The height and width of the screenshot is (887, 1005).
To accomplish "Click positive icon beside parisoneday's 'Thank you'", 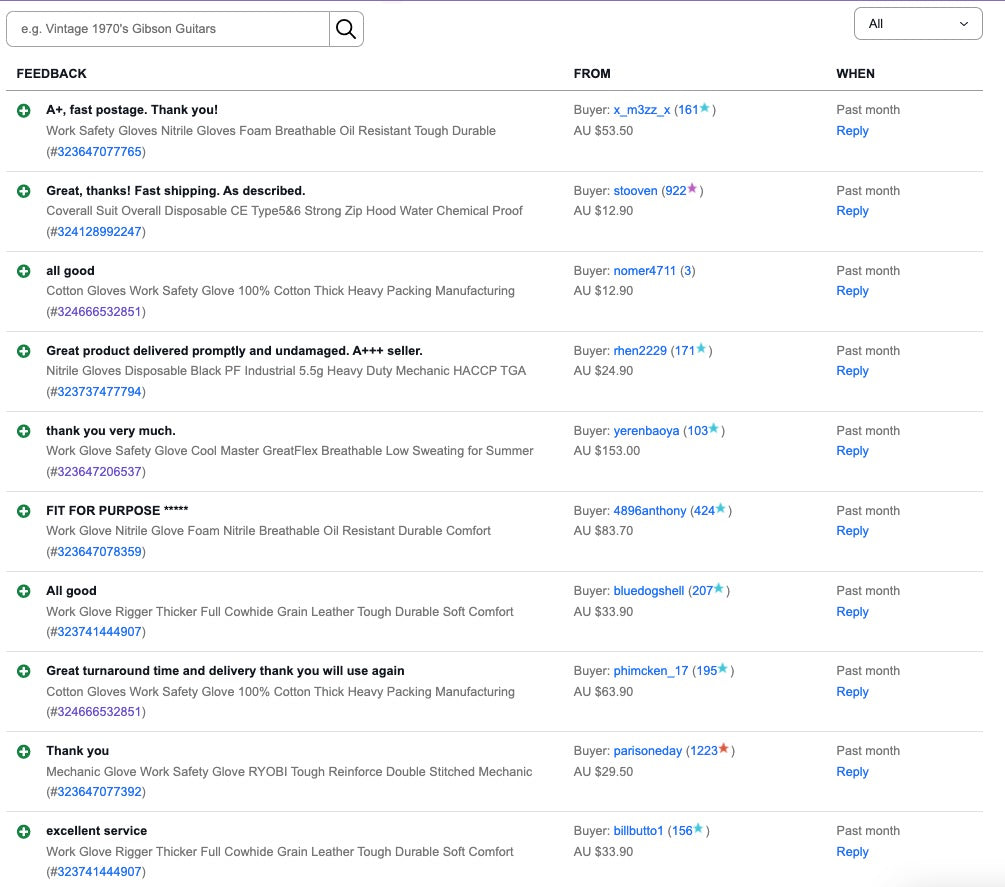I will coord(24,751).
